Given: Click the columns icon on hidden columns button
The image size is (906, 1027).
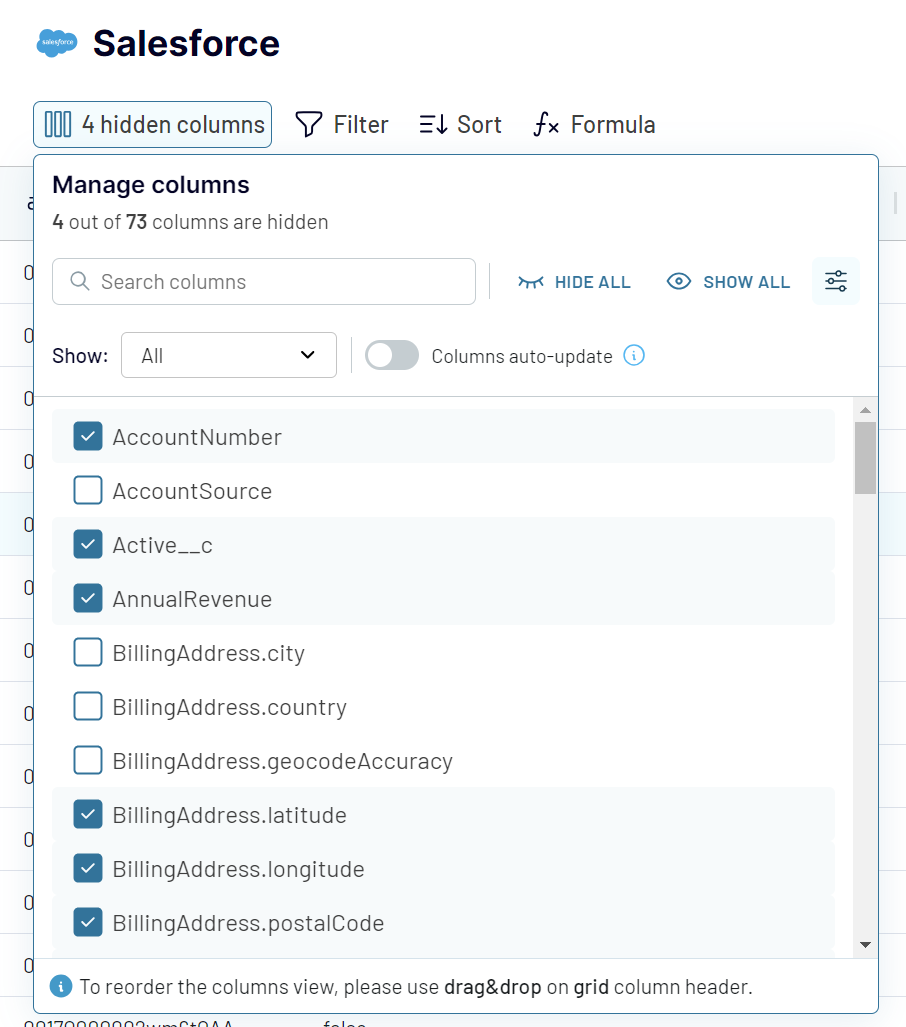Looking at the screenshot, I should [59, 124].
